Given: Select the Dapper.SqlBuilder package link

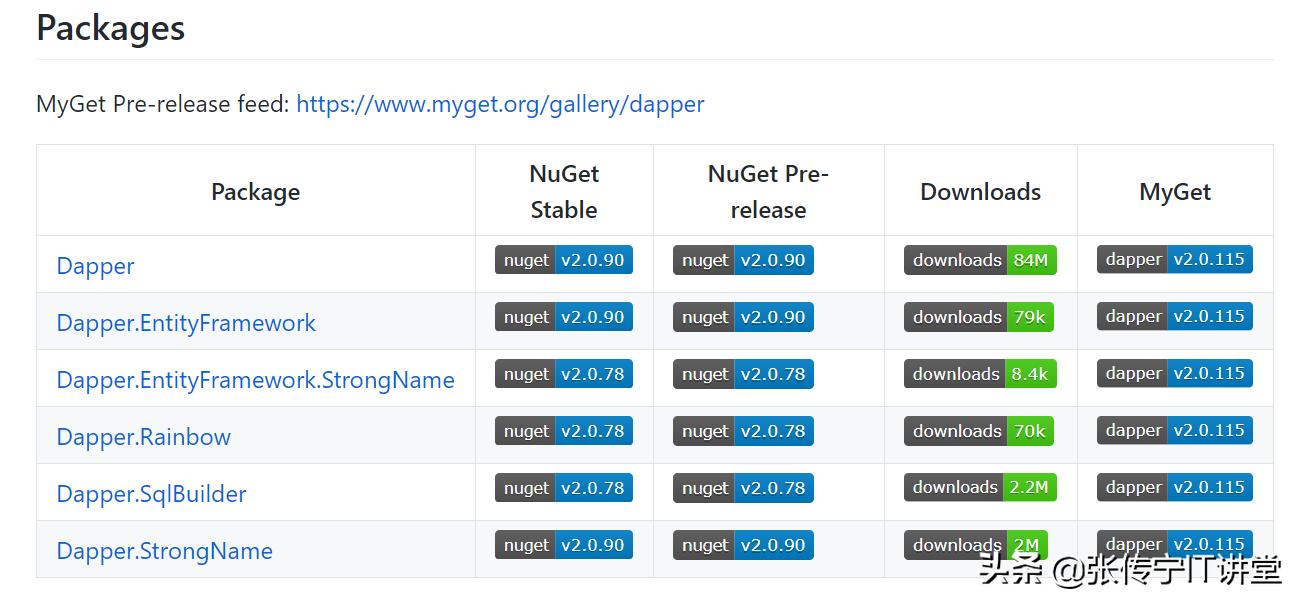Looking at the screenshot, I should click(151, 494).
